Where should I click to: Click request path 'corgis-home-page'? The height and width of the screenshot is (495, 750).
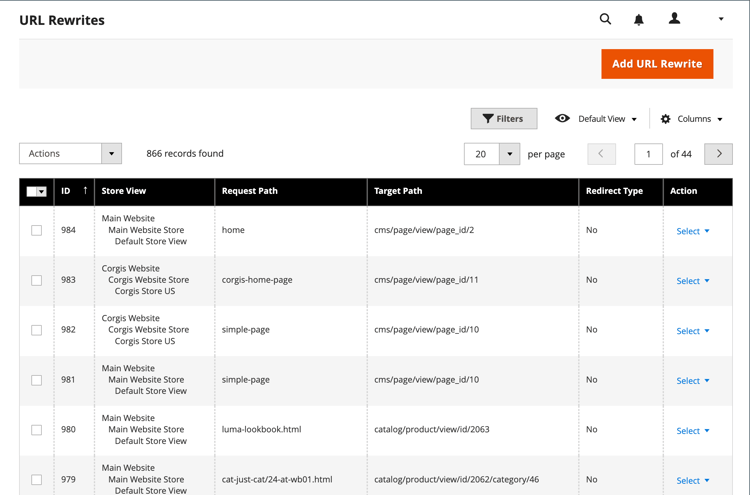tap(257, 280)
